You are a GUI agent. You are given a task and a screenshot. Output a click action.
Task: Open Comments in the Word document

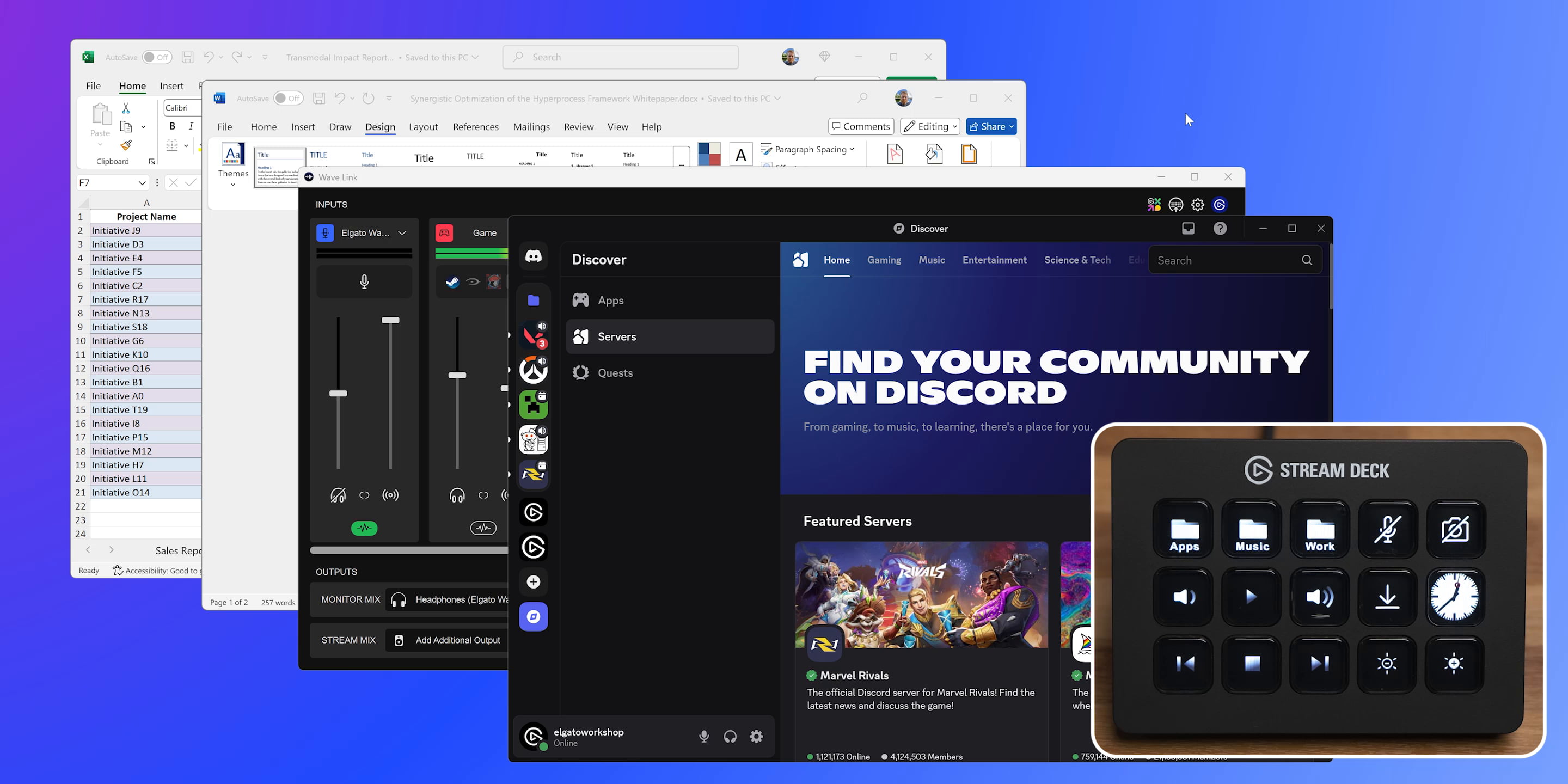861,126
